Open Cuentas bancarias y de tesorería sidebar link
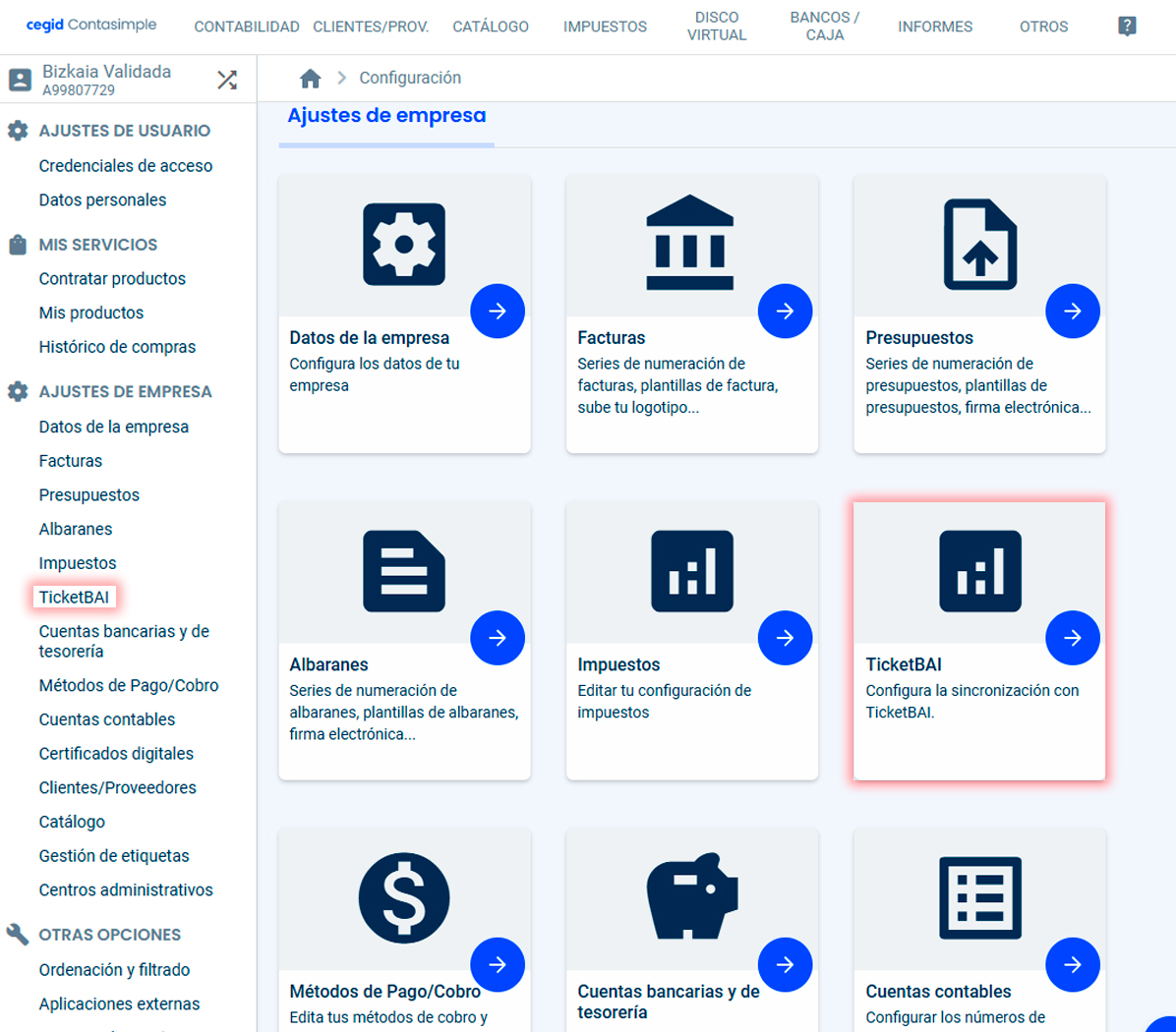Viewport: 1176px width, 1032px height. (124, 641)
